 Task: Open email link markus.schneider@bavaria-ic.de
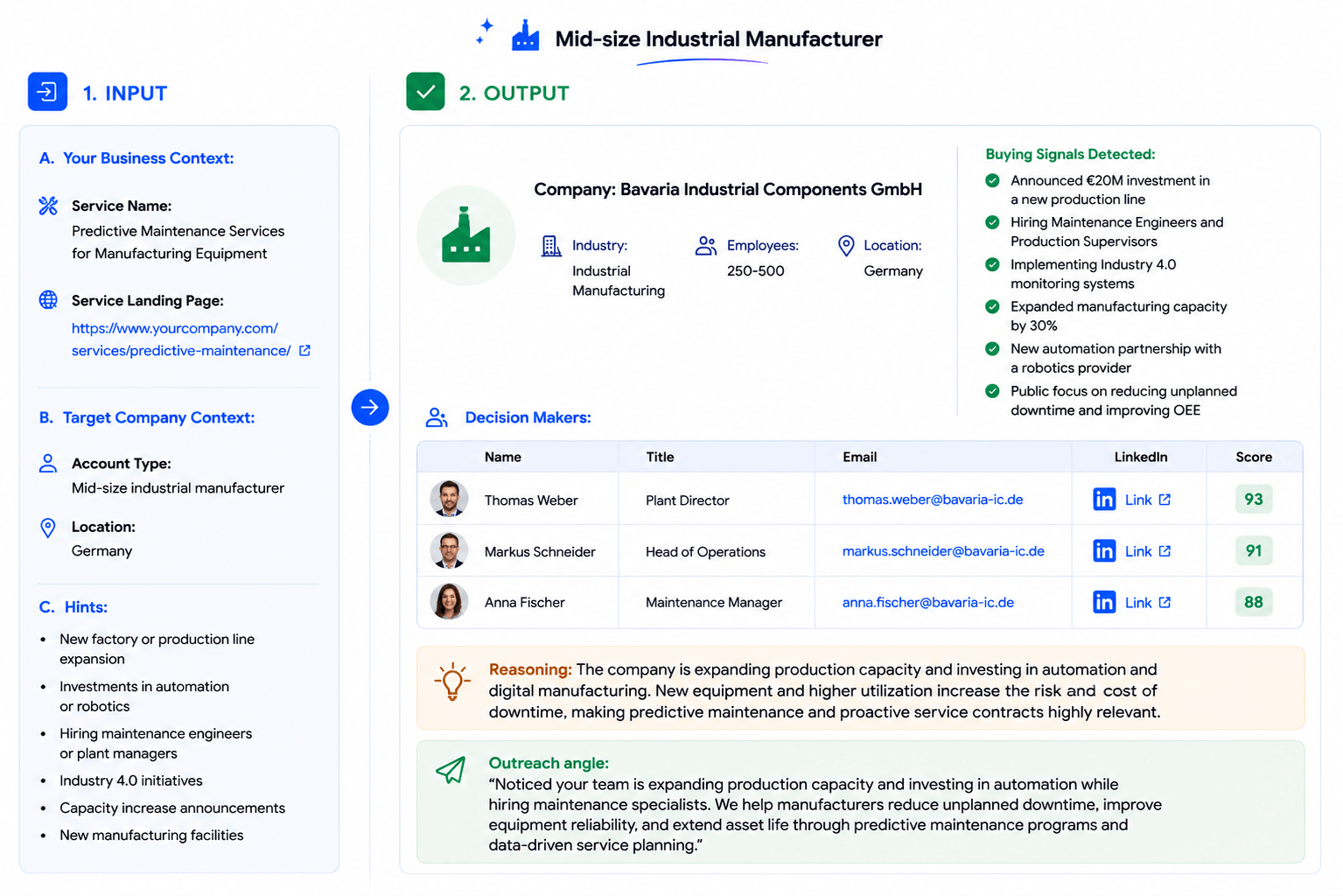point(943,551)
